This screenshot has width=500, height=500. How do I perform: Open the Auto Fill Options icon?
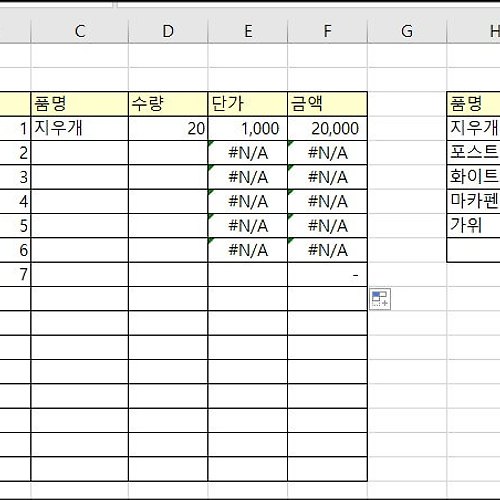[x=380, y=299]
